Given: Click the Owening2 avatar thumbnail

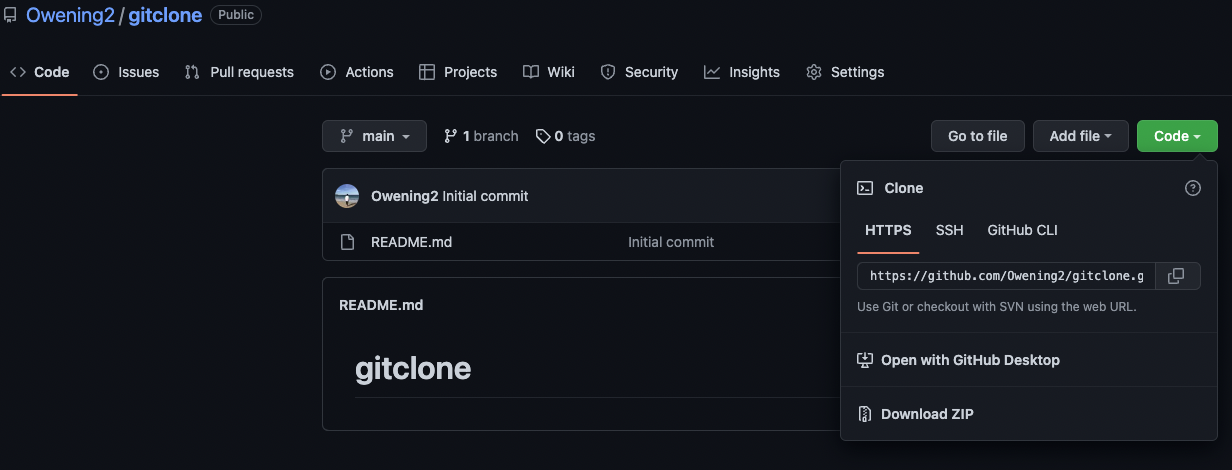Looking at the screenshot, I should coord(347,196).
